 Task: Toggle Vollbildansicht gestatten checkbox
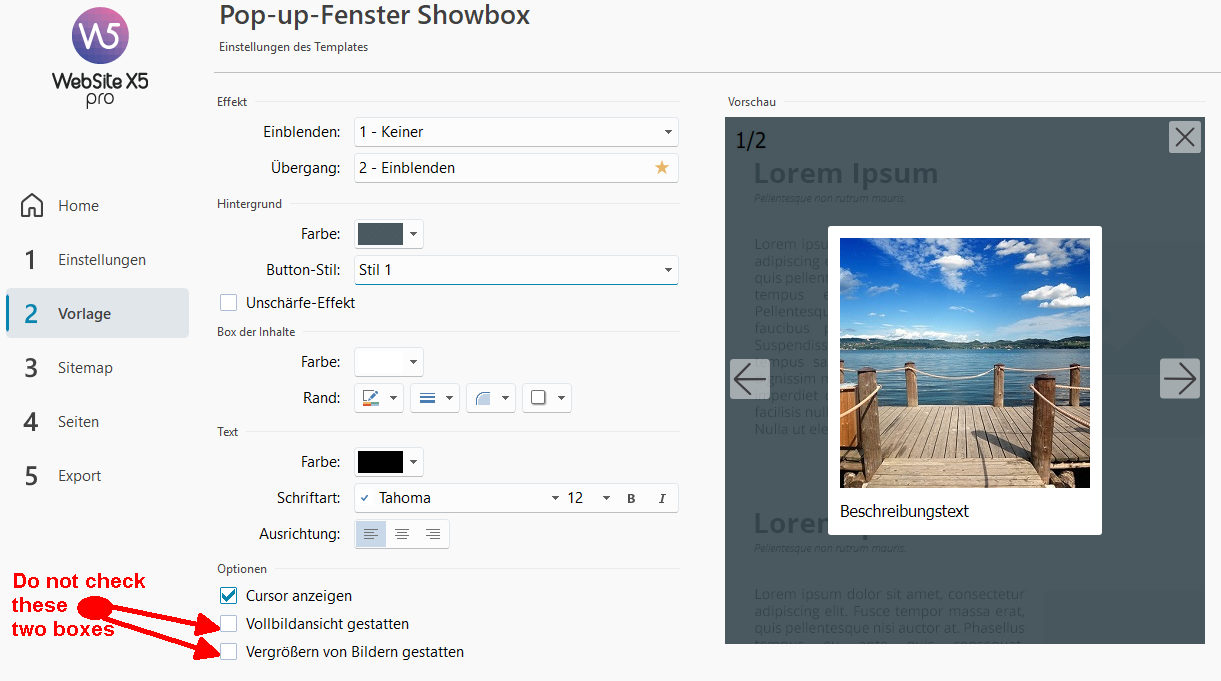pyautogui.click(x=229, y=624)
